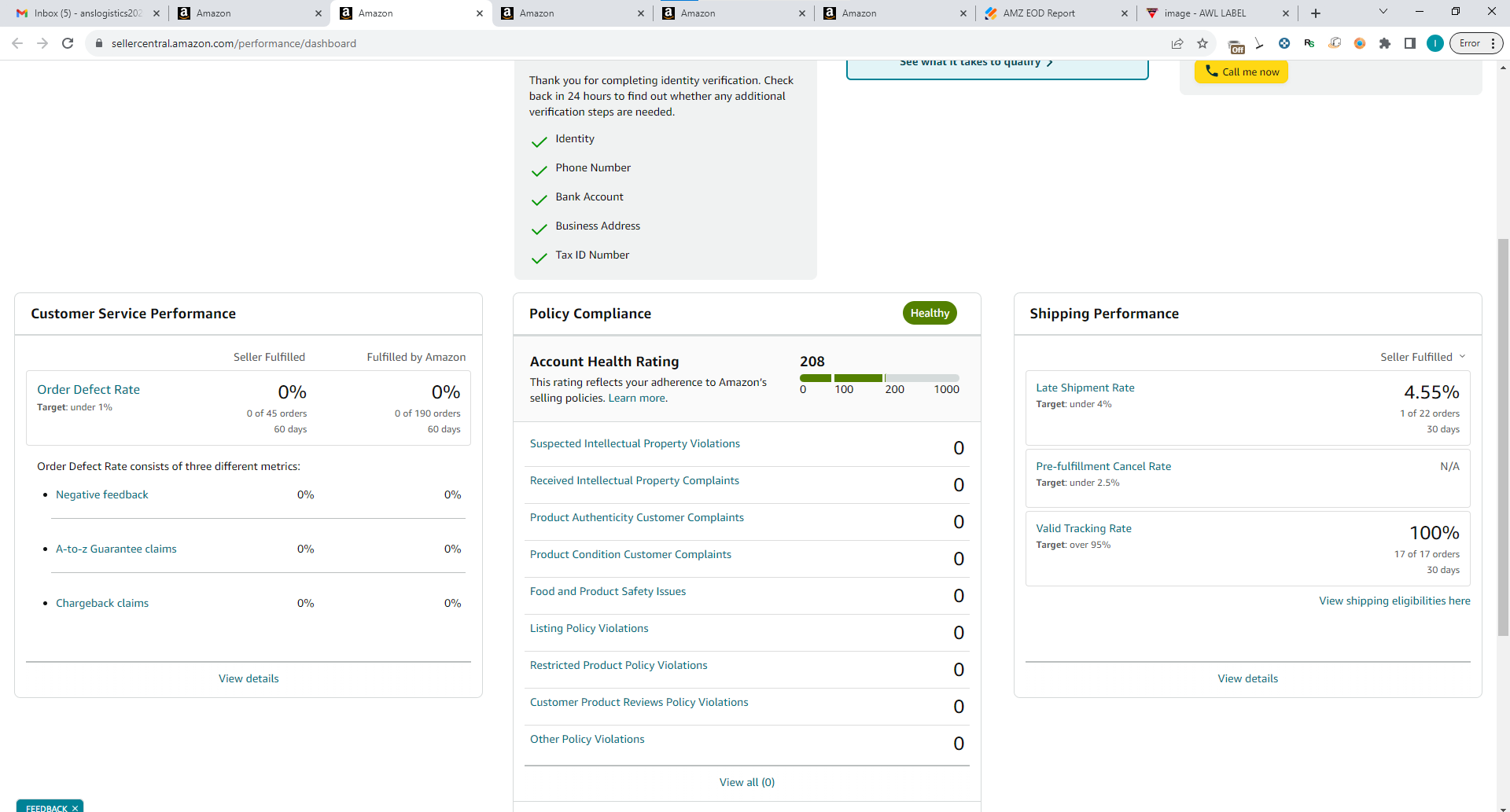This screenshot has width=1510, height=812.
Task: Click the Healthy status badge
Action: pos(930,313)
